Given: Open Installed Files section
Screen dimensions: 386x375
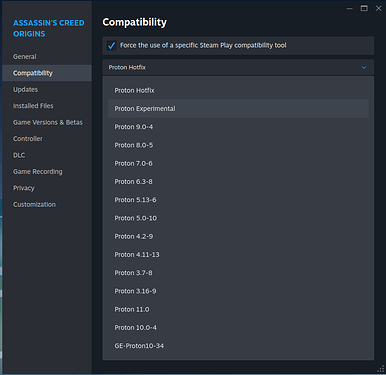Looking at the screenshot, I should coord(47,106).
